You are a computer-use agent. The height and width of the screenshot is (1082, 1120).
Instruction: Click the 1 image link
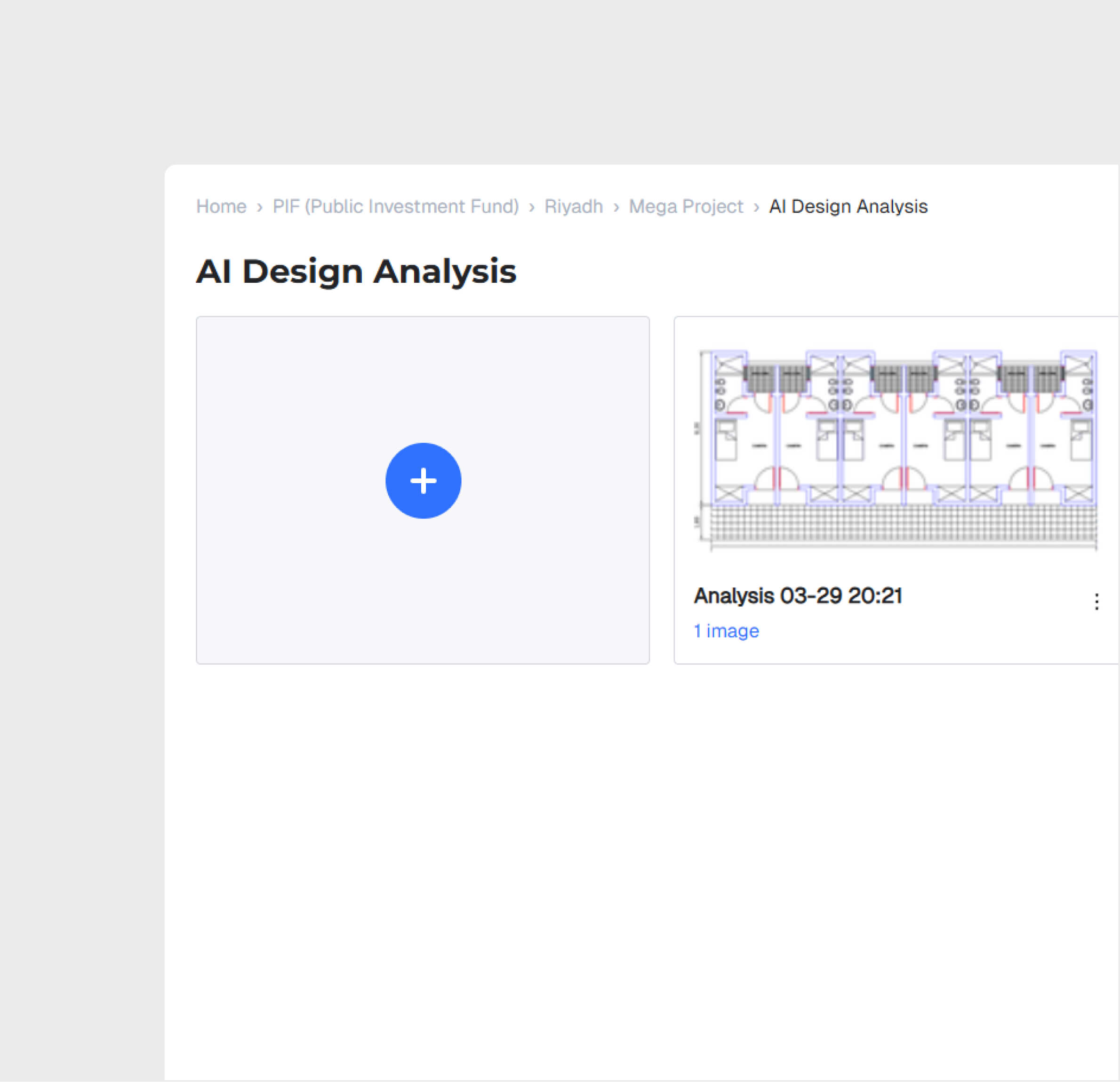(x=726, y=631)
